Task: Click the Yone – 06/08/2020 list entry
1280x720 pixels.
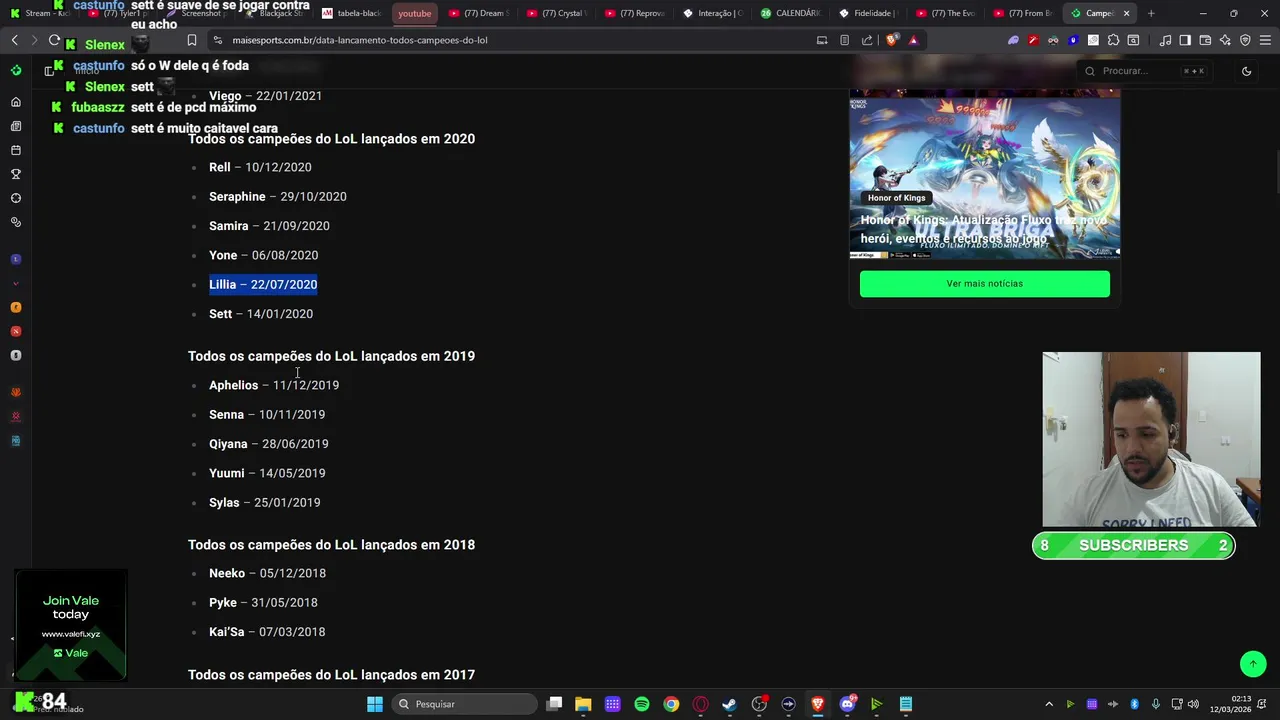Action: click(x=263, y=256)
